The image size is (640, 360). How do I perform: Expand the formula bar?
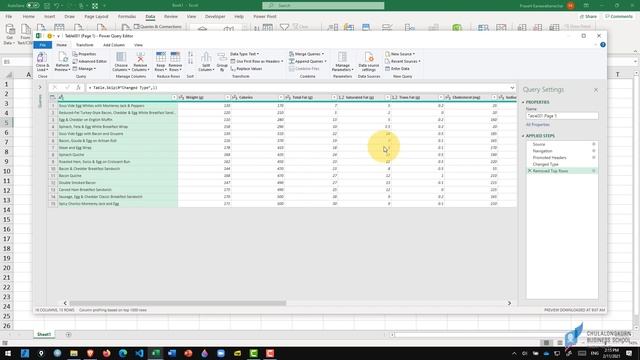[x=512, y=87]
